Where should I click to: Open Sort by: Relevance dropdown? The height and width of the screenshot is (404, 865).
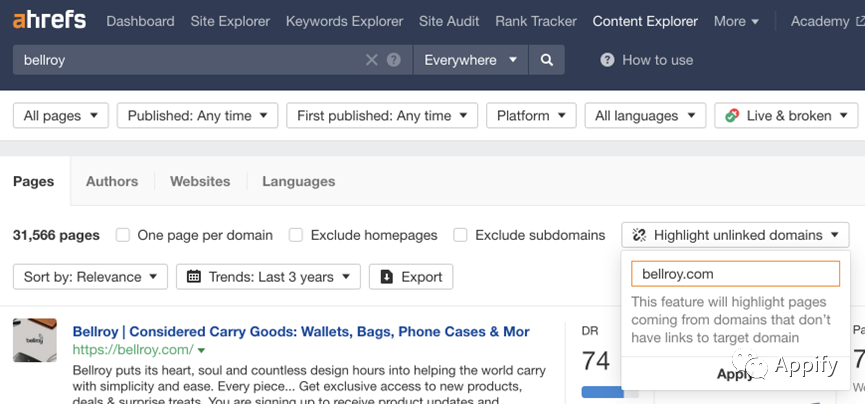(90, 277)
